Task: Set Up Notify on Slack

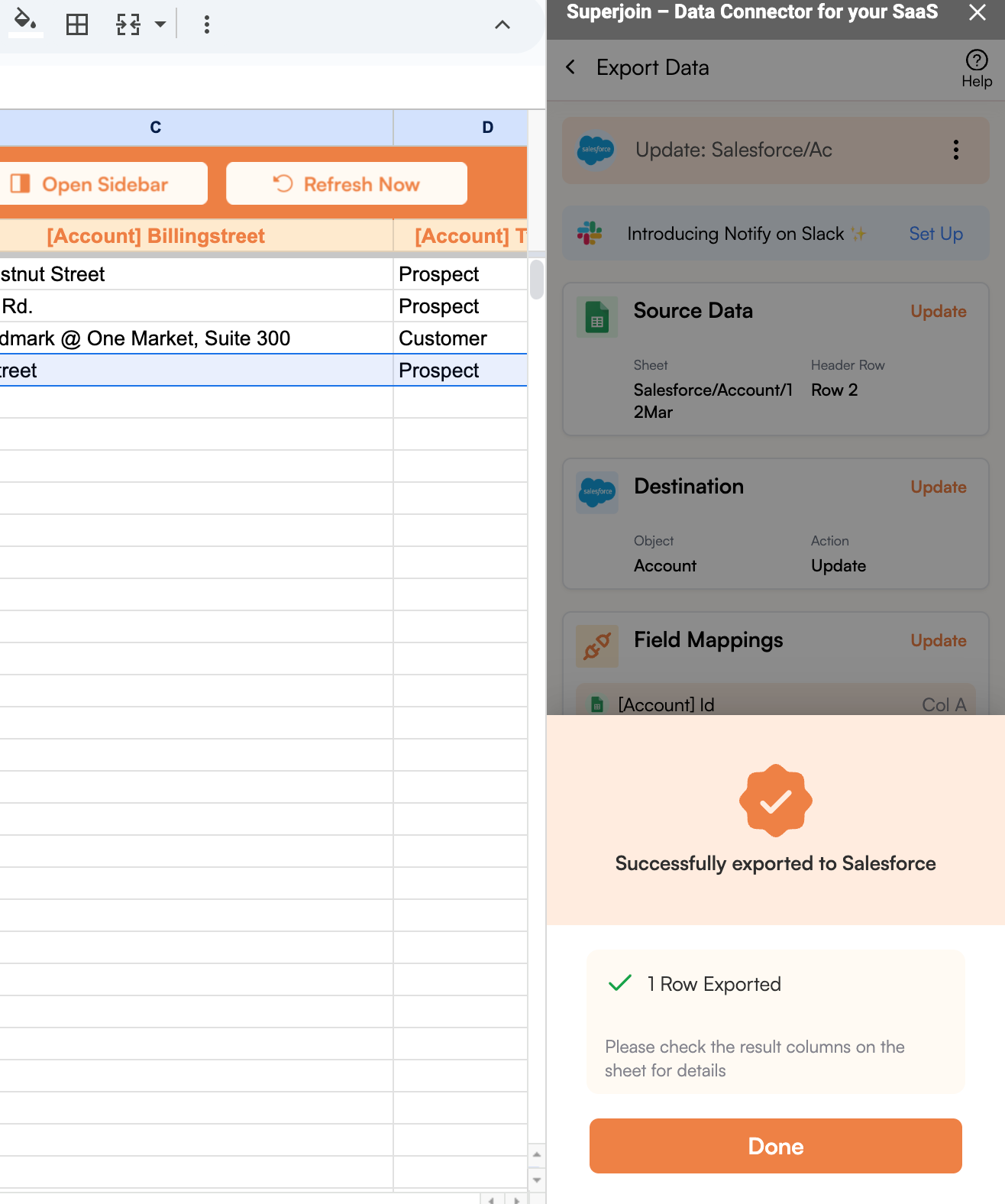Action: 936,234
